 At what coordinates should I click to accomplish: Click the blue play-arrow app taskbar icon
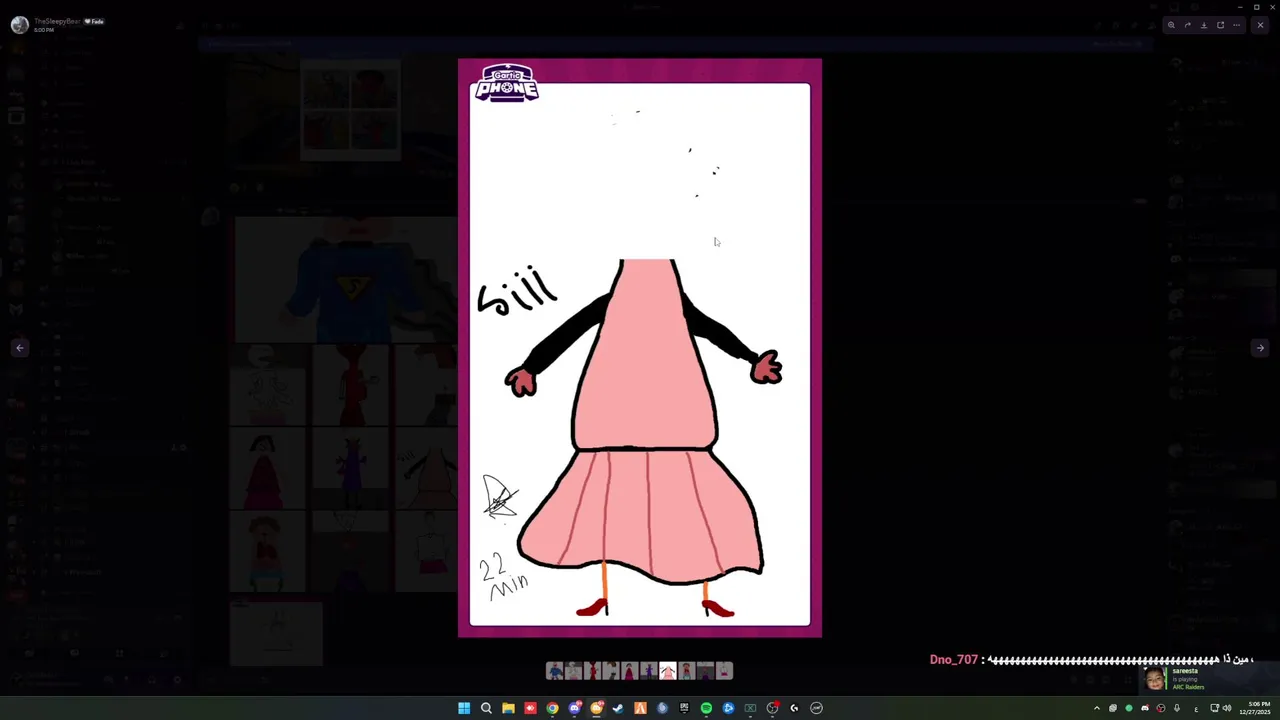pyautogui.click(x=728, y=708)
